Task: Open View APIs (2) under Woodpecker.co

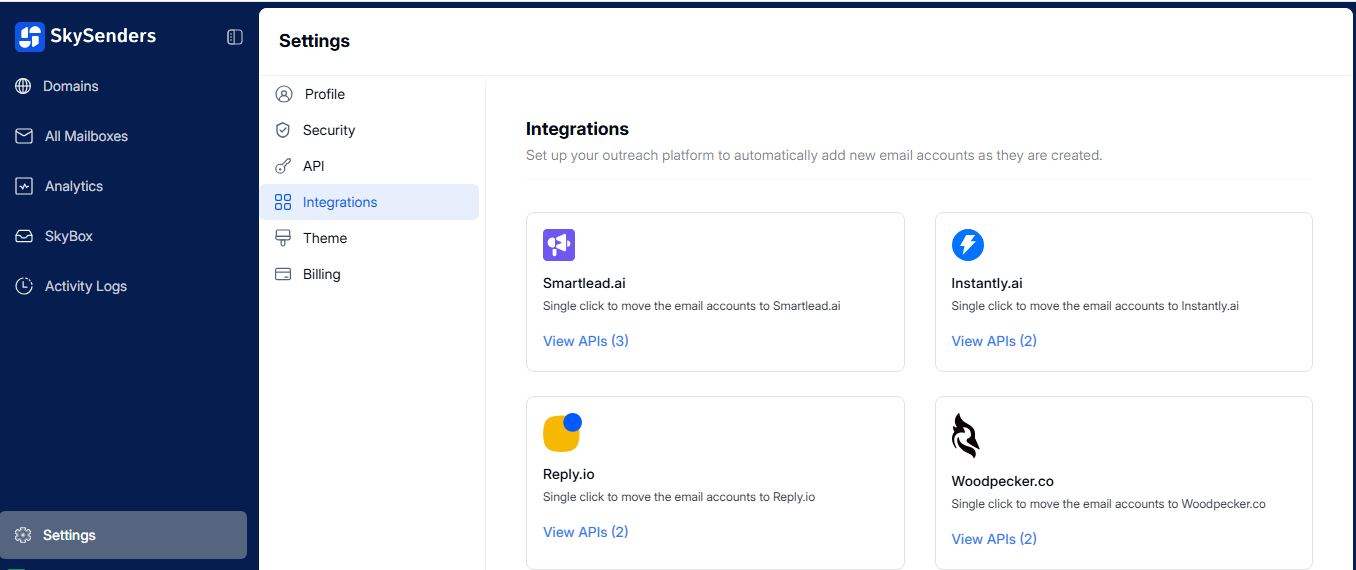Action: (x=993, y=539)
